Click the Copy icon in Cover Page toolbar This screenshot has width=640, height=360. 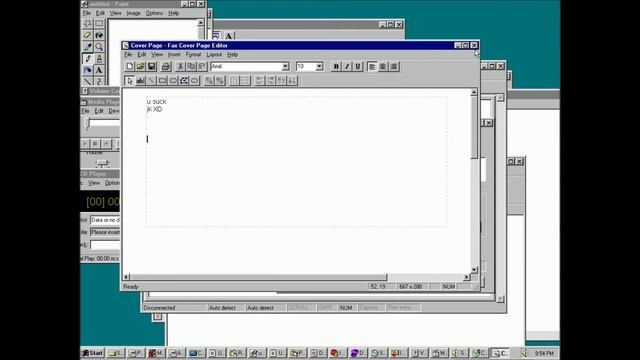(x=191, y=66)
